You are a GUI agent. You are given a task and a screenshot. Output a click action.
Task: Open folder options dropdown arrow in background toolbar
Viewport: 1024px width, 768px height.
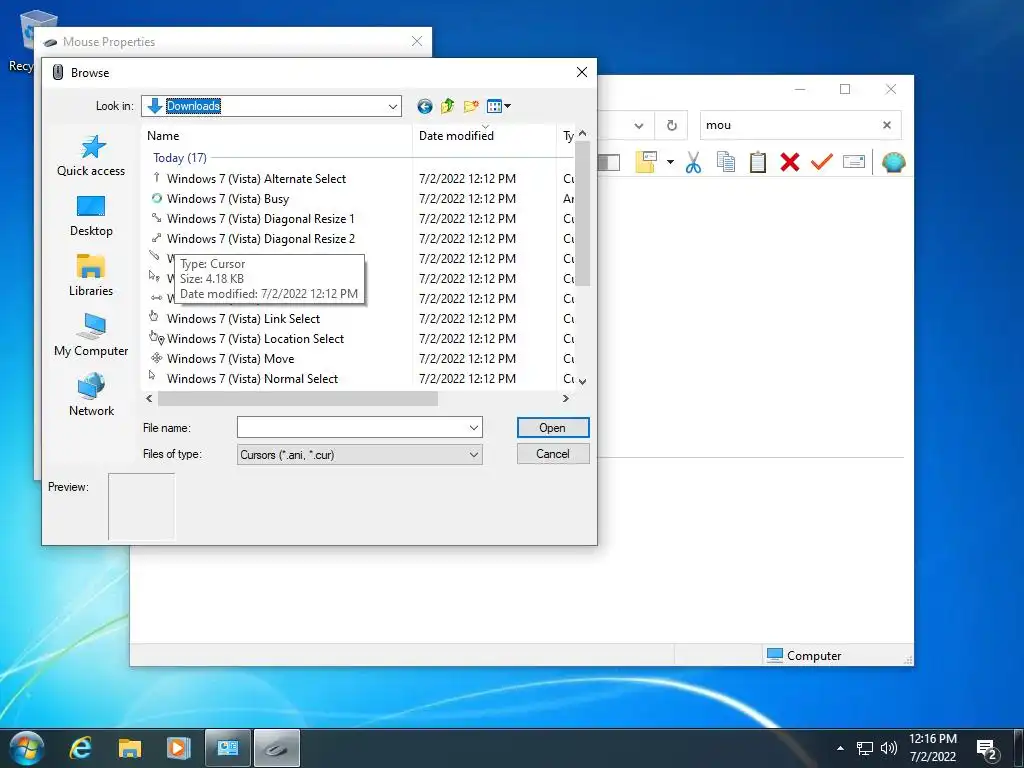coord(670,162)
